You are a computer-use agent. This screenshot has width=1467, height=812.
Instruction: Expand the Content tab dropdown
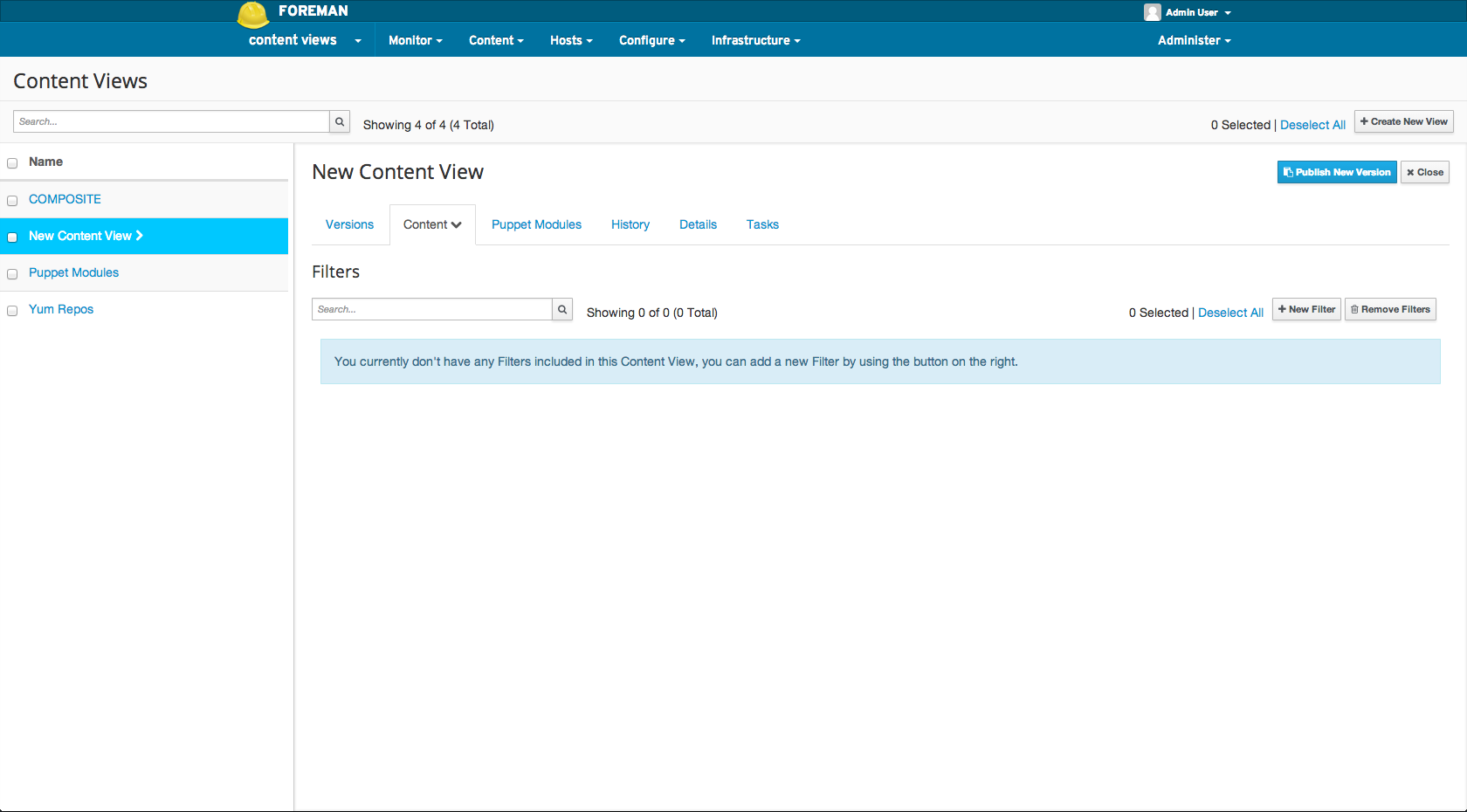(x=432, y=224)
